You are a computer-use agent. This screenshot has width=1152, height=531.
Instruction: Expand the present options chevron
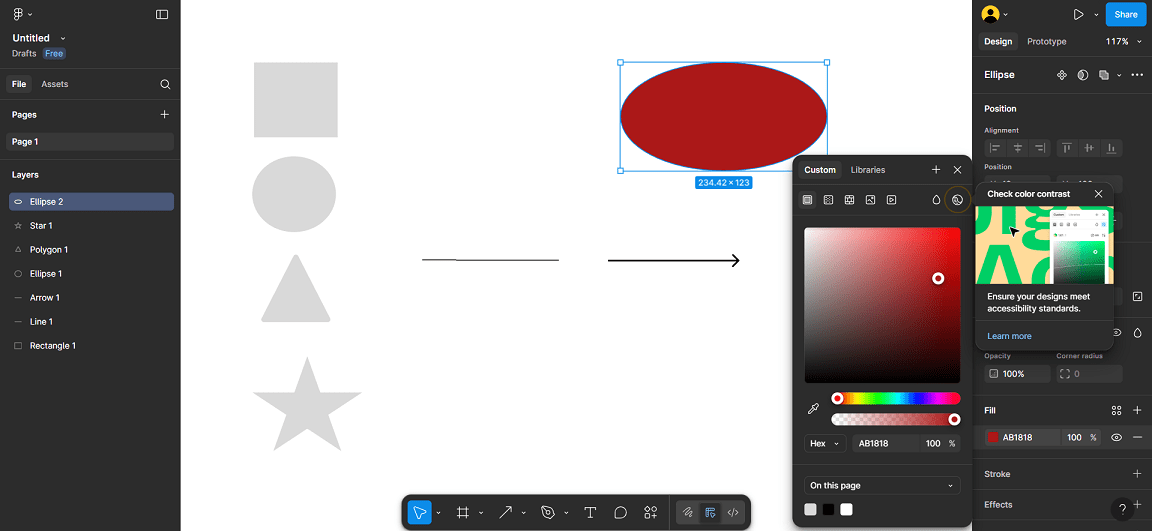point(1096,15)
